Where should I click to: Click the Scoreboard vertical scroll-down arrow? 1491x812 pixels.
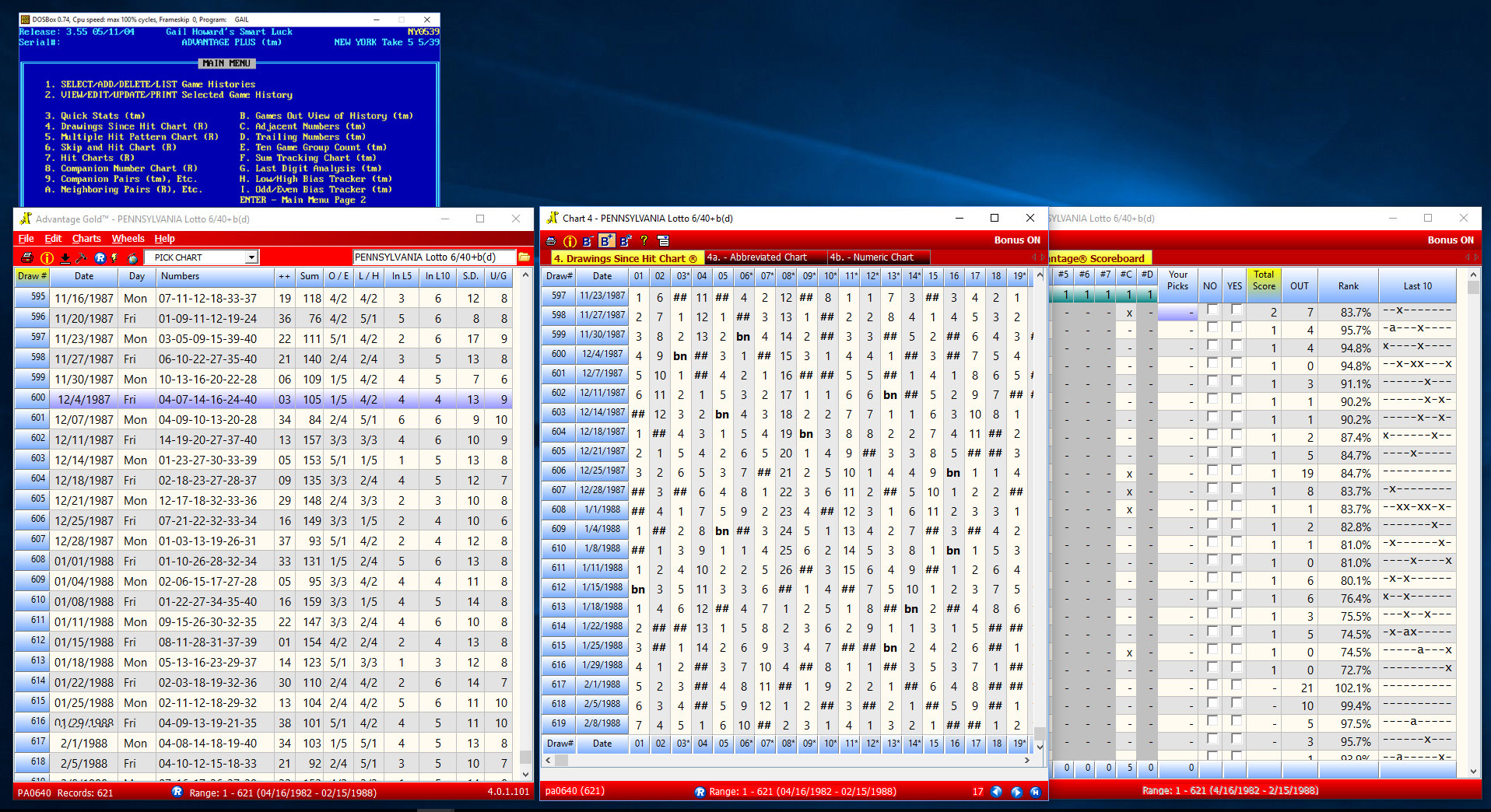(x=1472, y=772)
